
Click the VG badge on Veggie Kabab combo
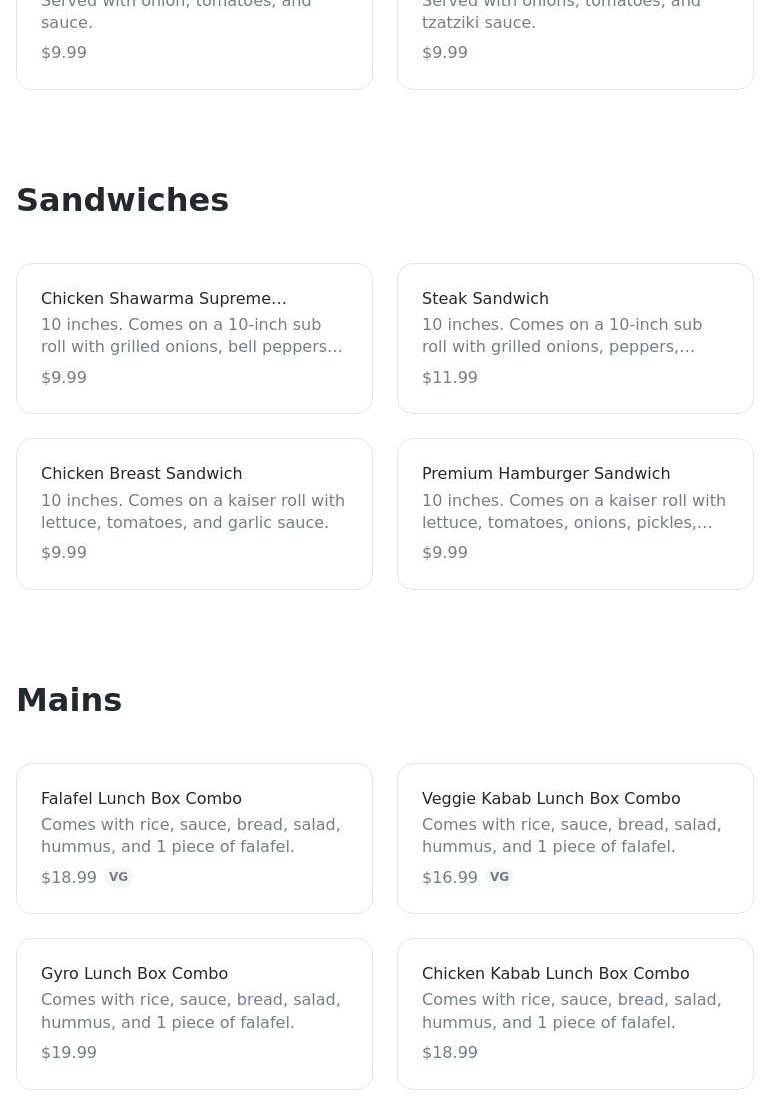tap(499, 877)
